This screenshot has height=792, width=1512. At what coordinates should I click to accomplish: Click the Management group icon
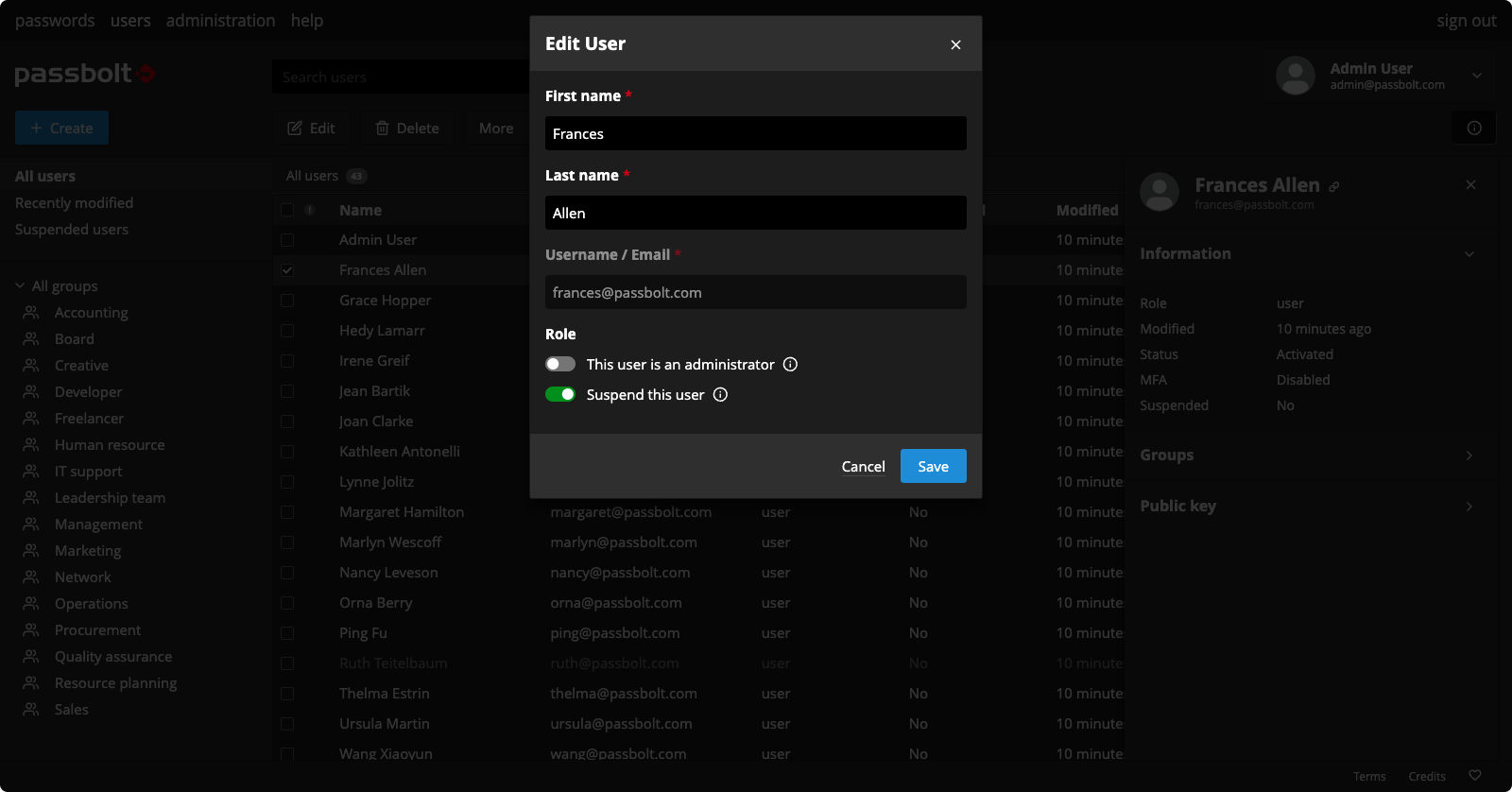point(31,524)
